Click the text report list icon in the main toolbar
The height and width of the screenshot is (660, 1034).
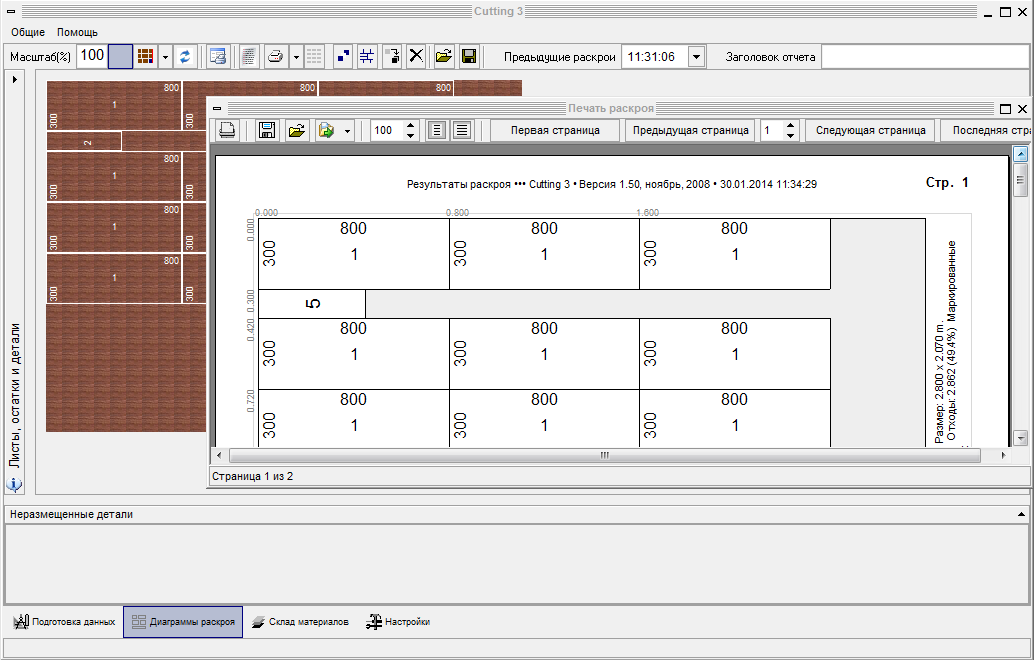click(249, 57)
